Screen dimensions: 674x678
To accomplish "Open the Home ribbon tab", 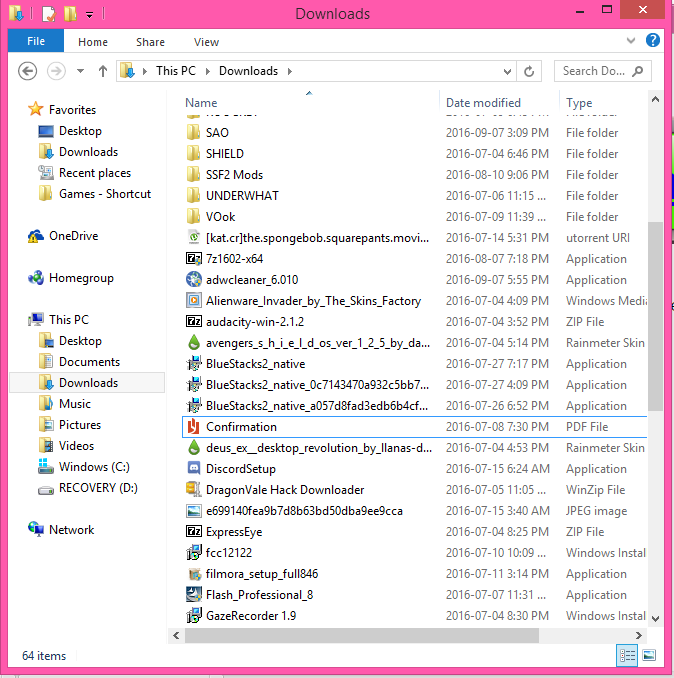I will (x=93, y=42).
